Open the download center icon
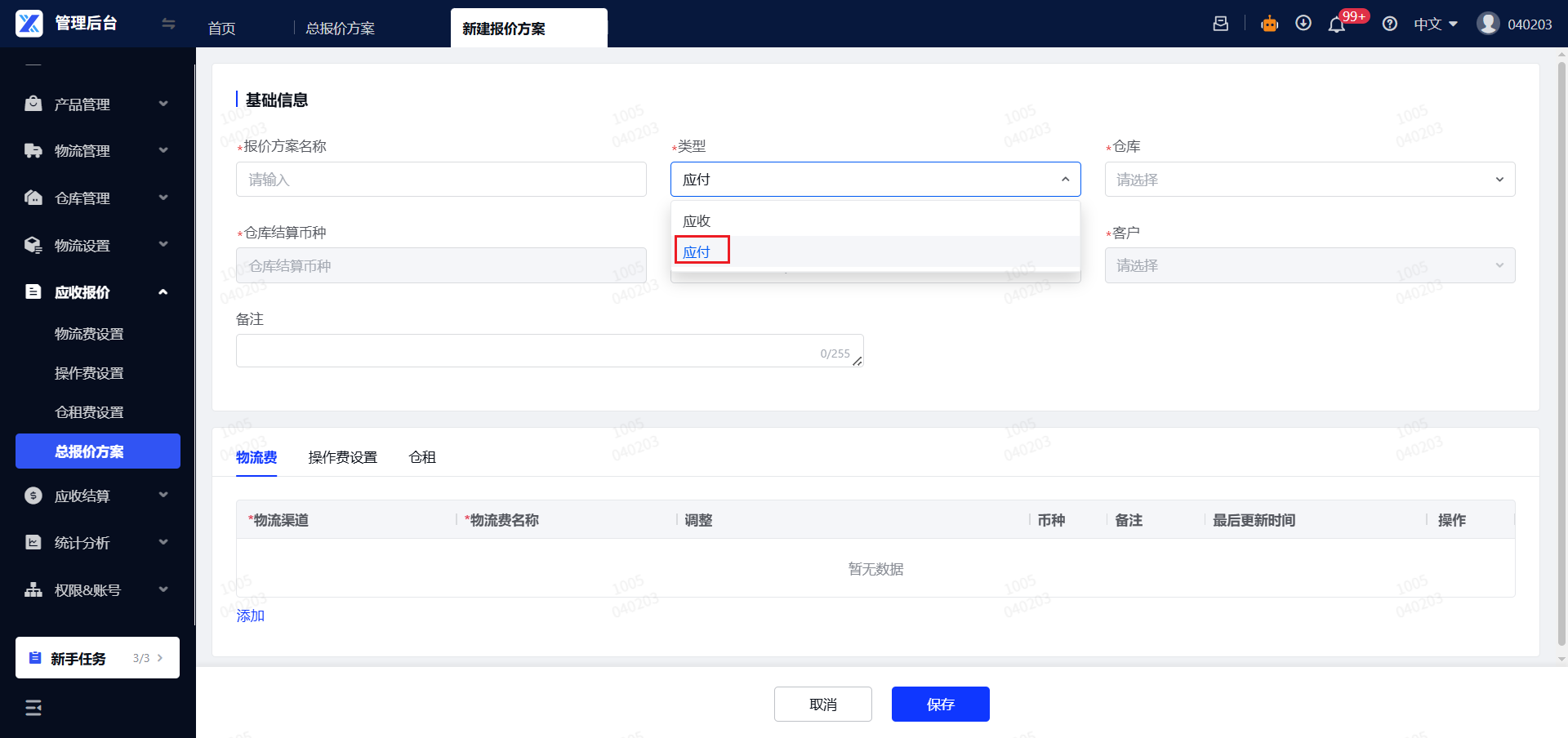1568x738 pixels. point(1303,24)
